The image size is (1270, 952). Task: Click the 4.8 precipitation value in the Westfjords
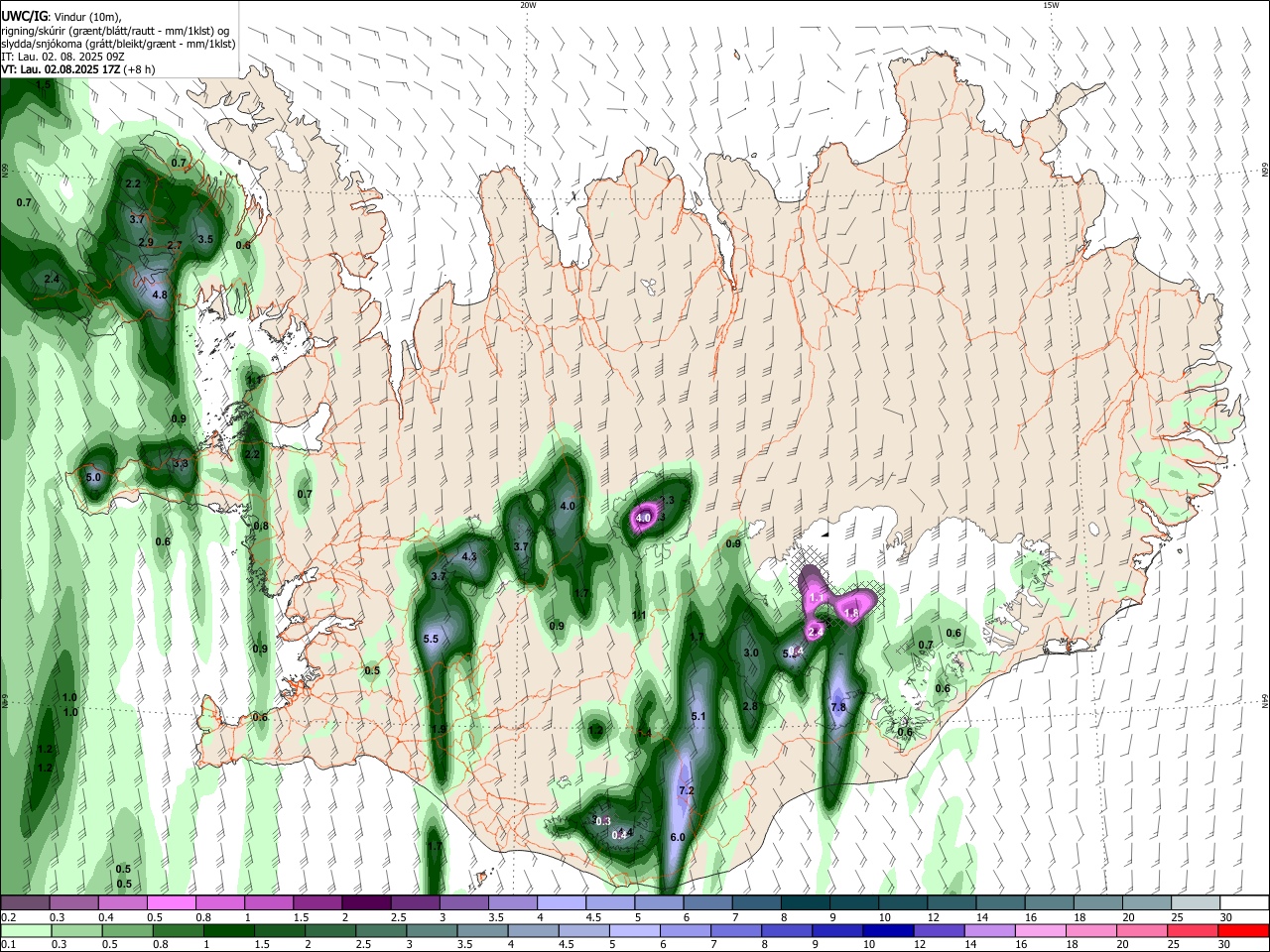pyautogui.click(x=160, y=295)
